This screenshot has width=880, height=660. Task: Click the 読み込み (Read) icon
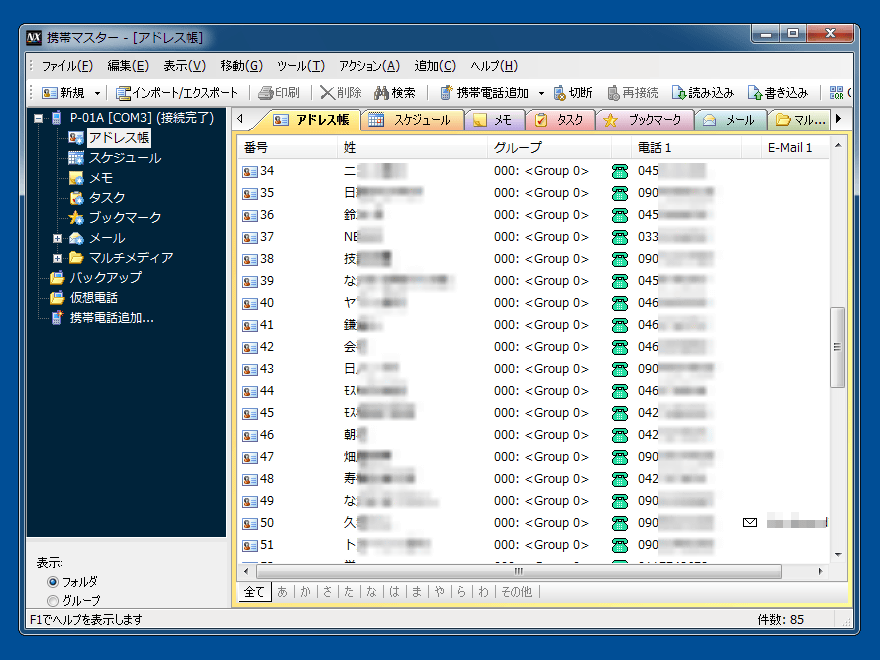tap(679, 93)
